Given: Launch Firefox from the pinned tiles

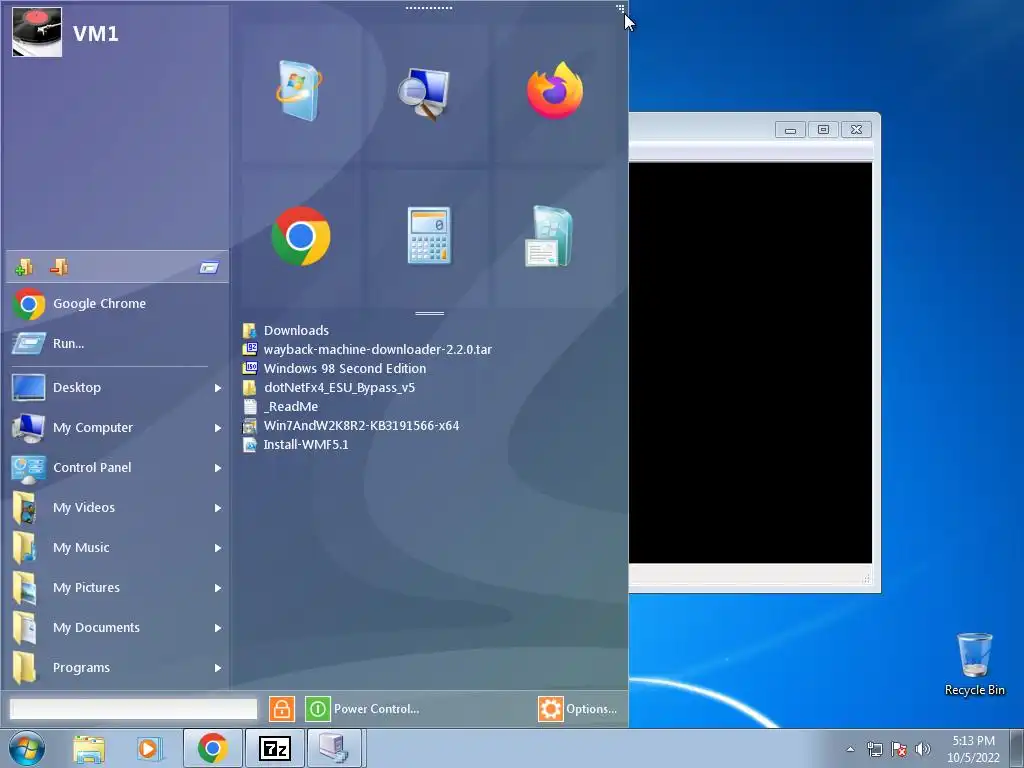Looking at the screenshot, I should (555, 91).
